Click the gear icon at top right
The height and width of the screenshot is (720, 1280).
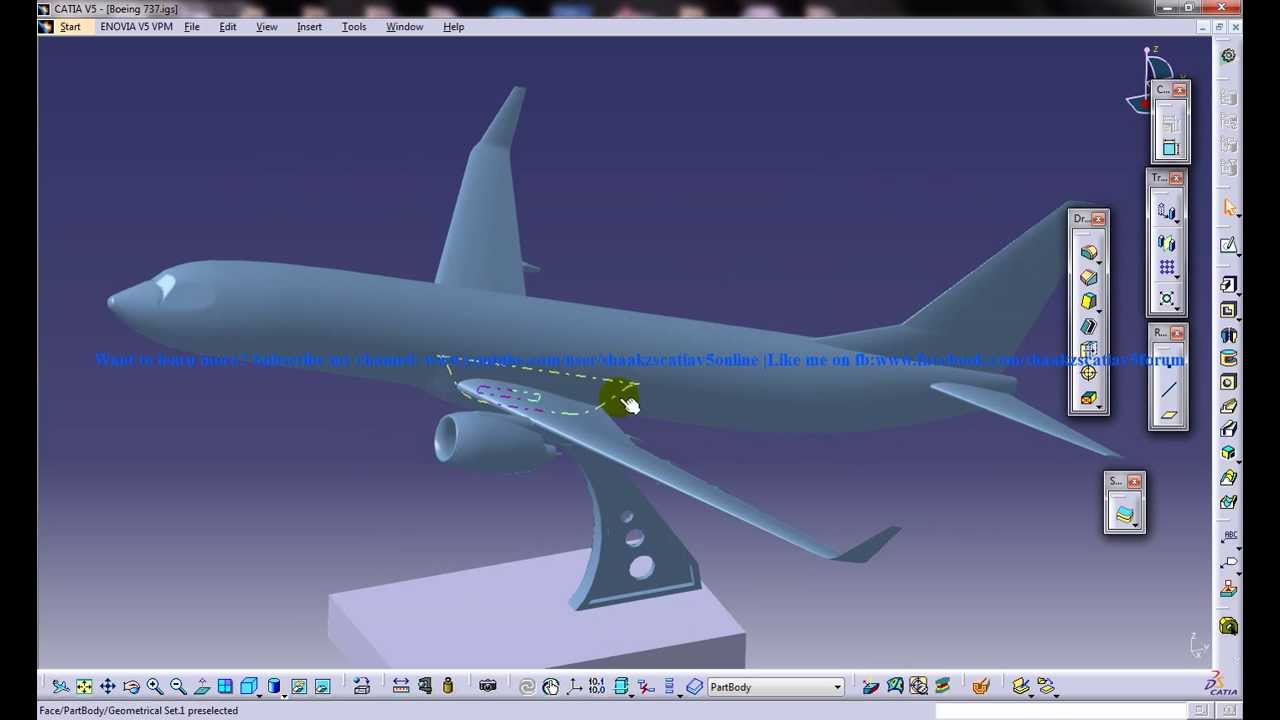[x=1229, y=56]
